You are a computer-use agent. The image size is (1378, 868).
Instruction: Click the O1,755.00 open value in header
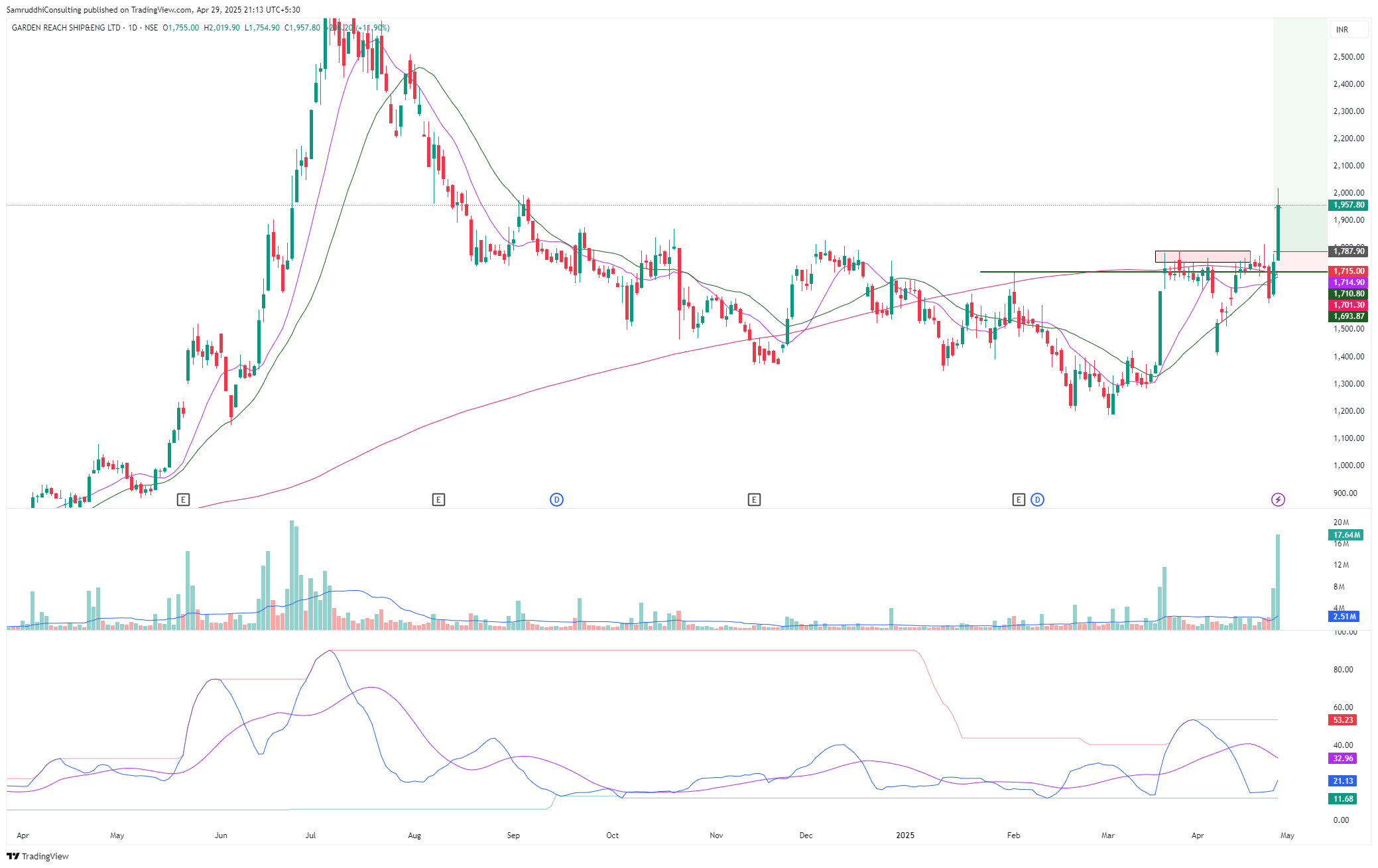181,28
